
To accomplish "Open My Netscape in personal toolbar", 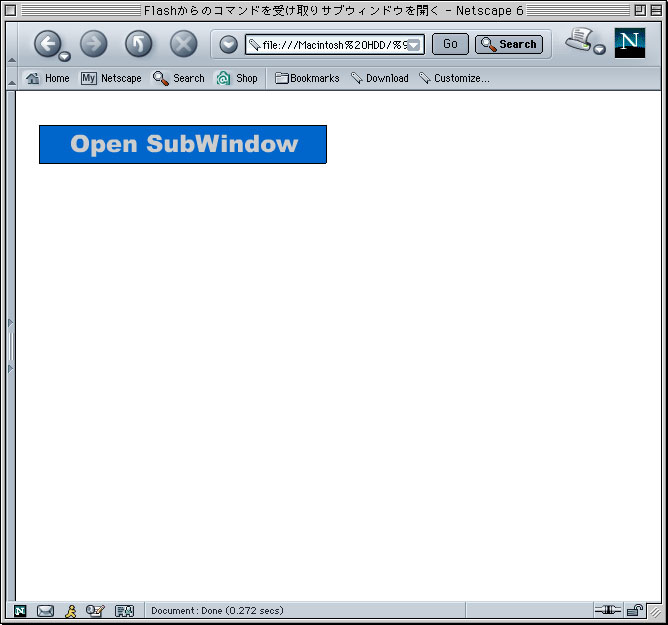I will (111, 78).
